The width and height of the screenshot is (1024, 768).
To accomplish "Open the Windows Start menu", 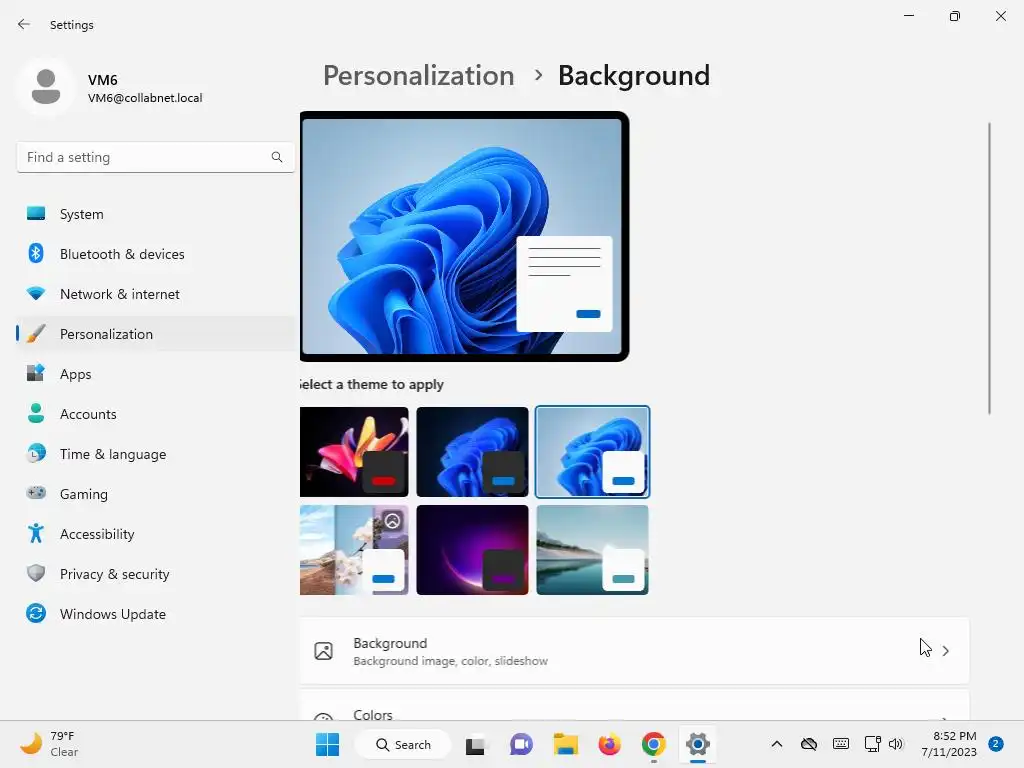I will tap(327, 744).
